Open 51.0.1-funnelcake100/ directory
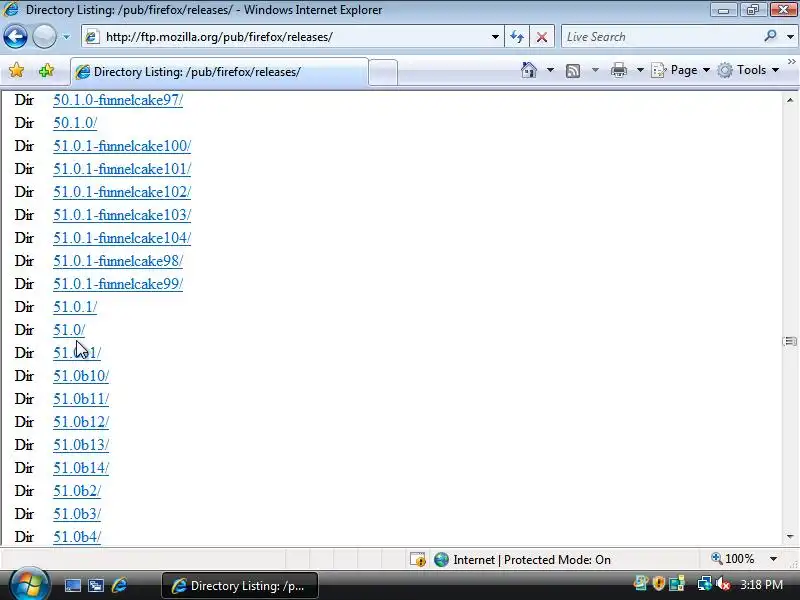This screenshot has width=800, height=600. point(122,146)
